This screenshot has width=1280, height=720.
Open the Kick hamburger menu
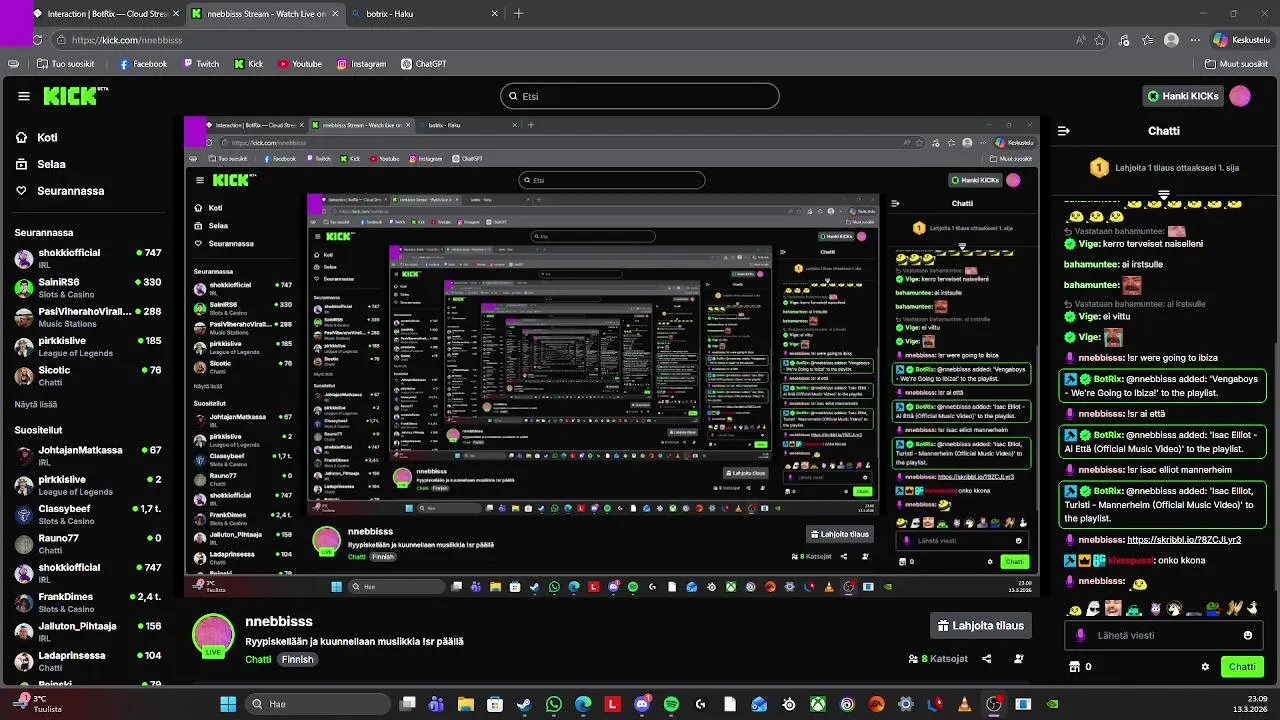[24, 96]
